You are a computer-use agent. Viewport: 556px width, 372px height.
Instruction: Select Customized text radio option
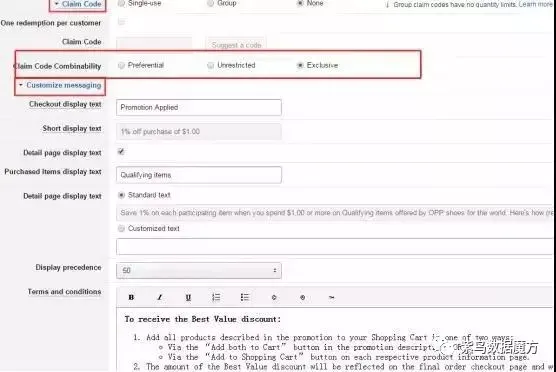[121, 228]
